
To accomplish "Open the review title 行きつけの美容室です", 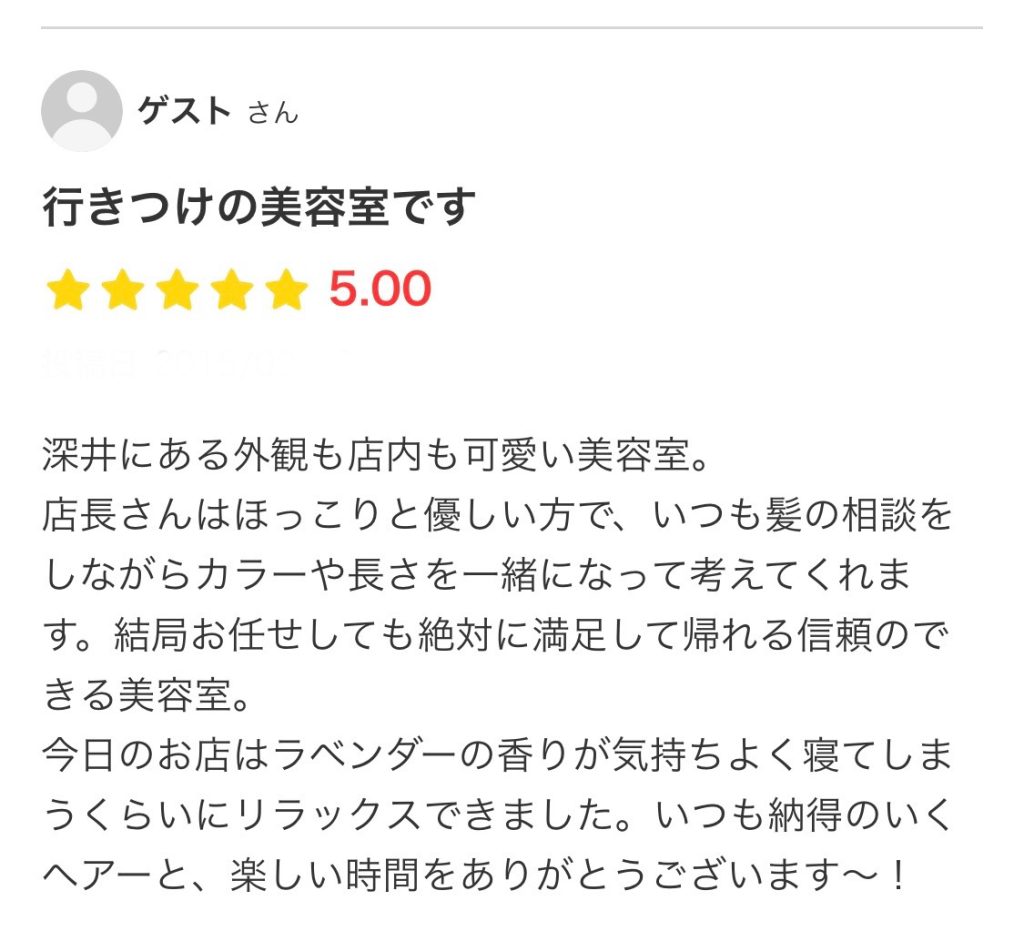I will (x=259, y=207).
